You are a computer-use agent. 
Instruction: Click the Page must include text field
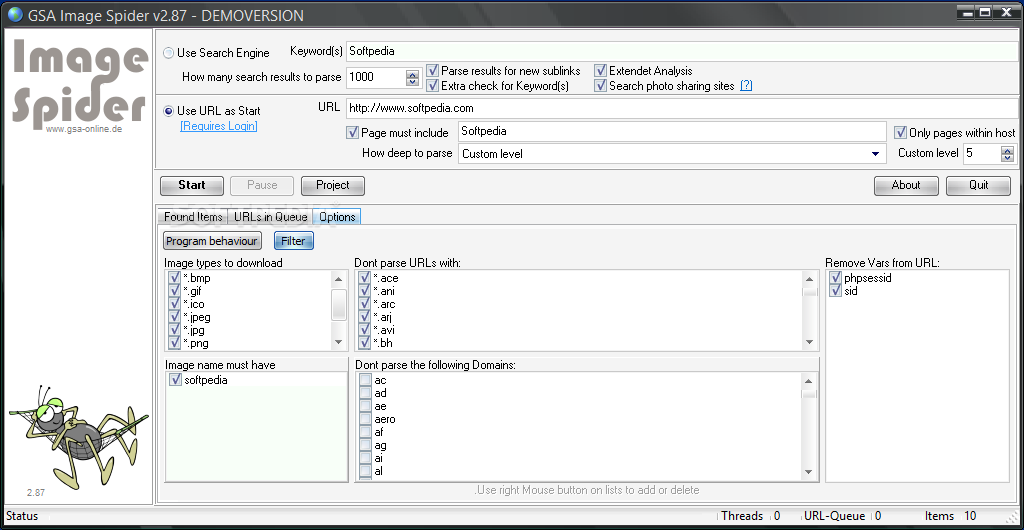coord(672,131)
